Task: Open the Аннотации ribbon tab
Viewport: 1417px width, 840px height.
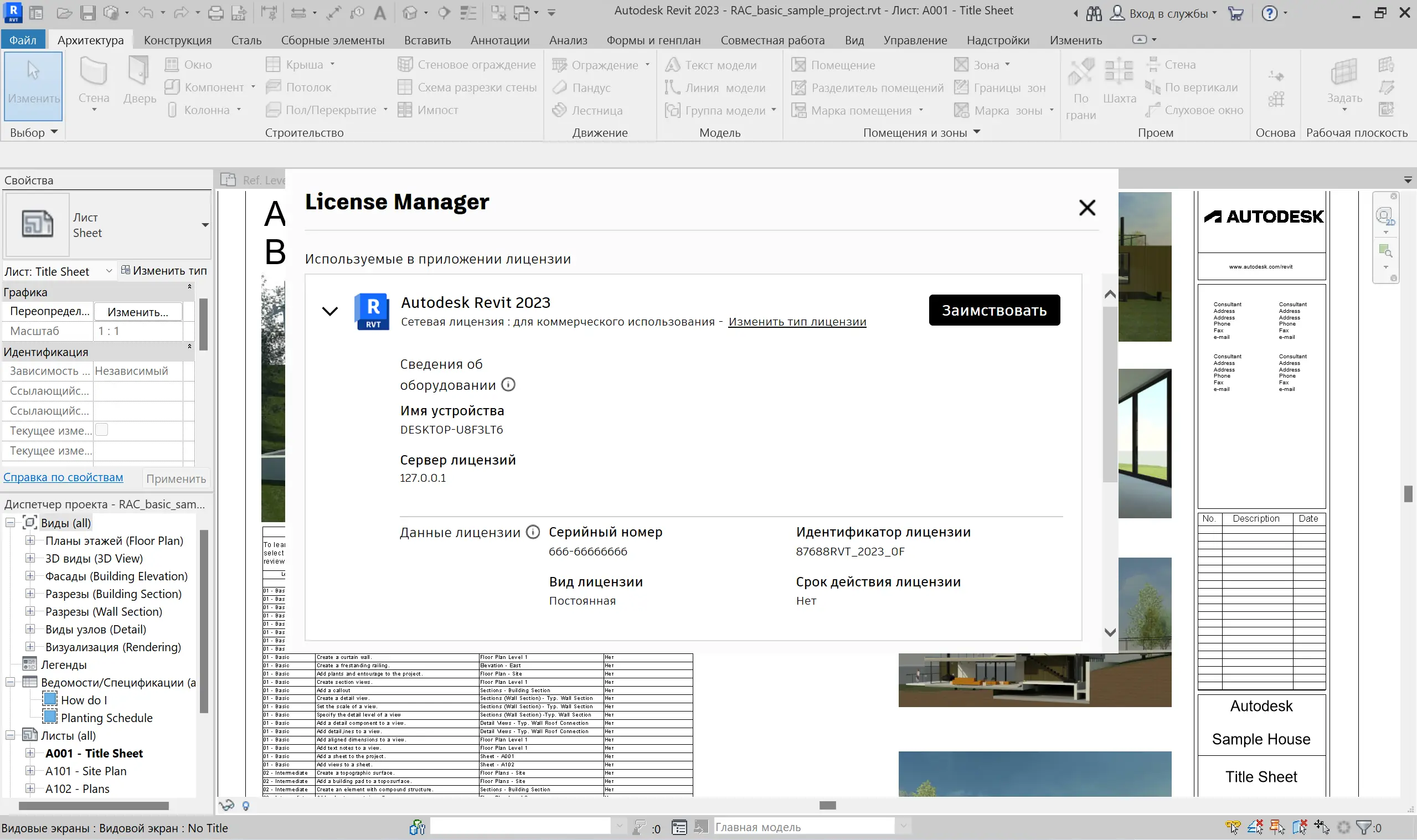Action: 499,40
